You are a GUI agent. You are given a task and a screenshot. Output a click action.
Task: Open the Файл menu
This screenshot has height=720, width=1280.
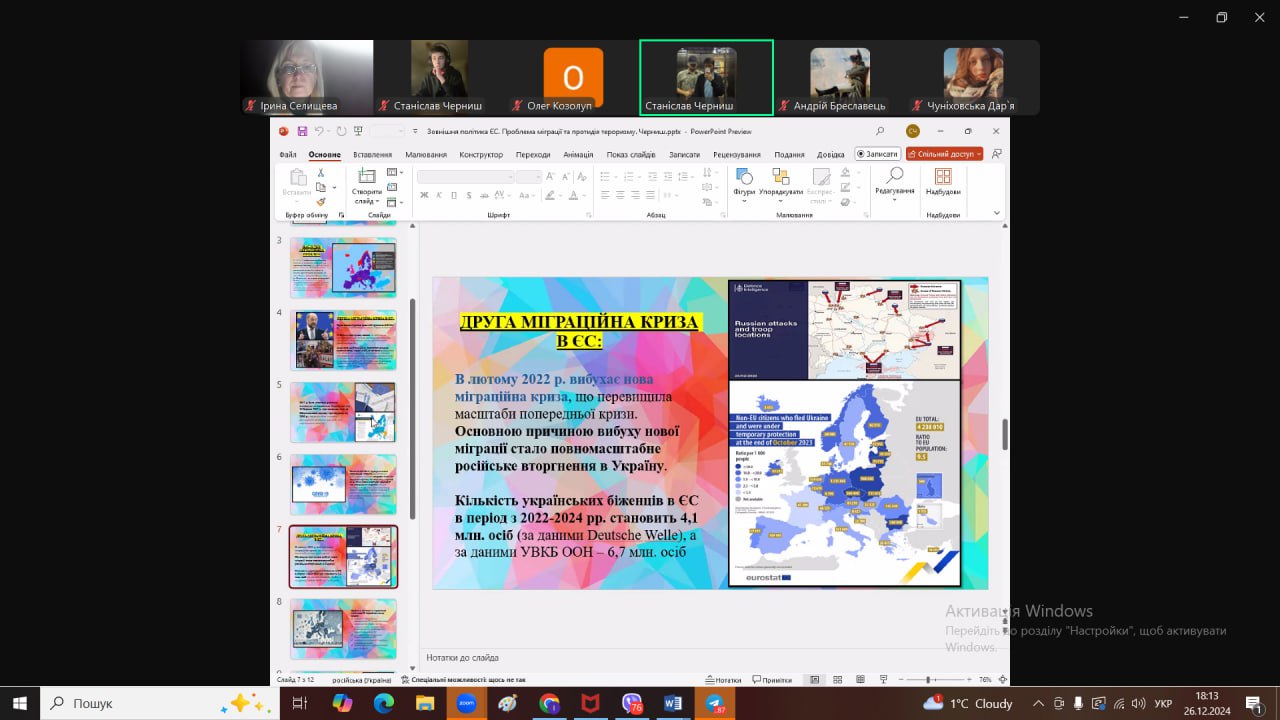point(288,155)
